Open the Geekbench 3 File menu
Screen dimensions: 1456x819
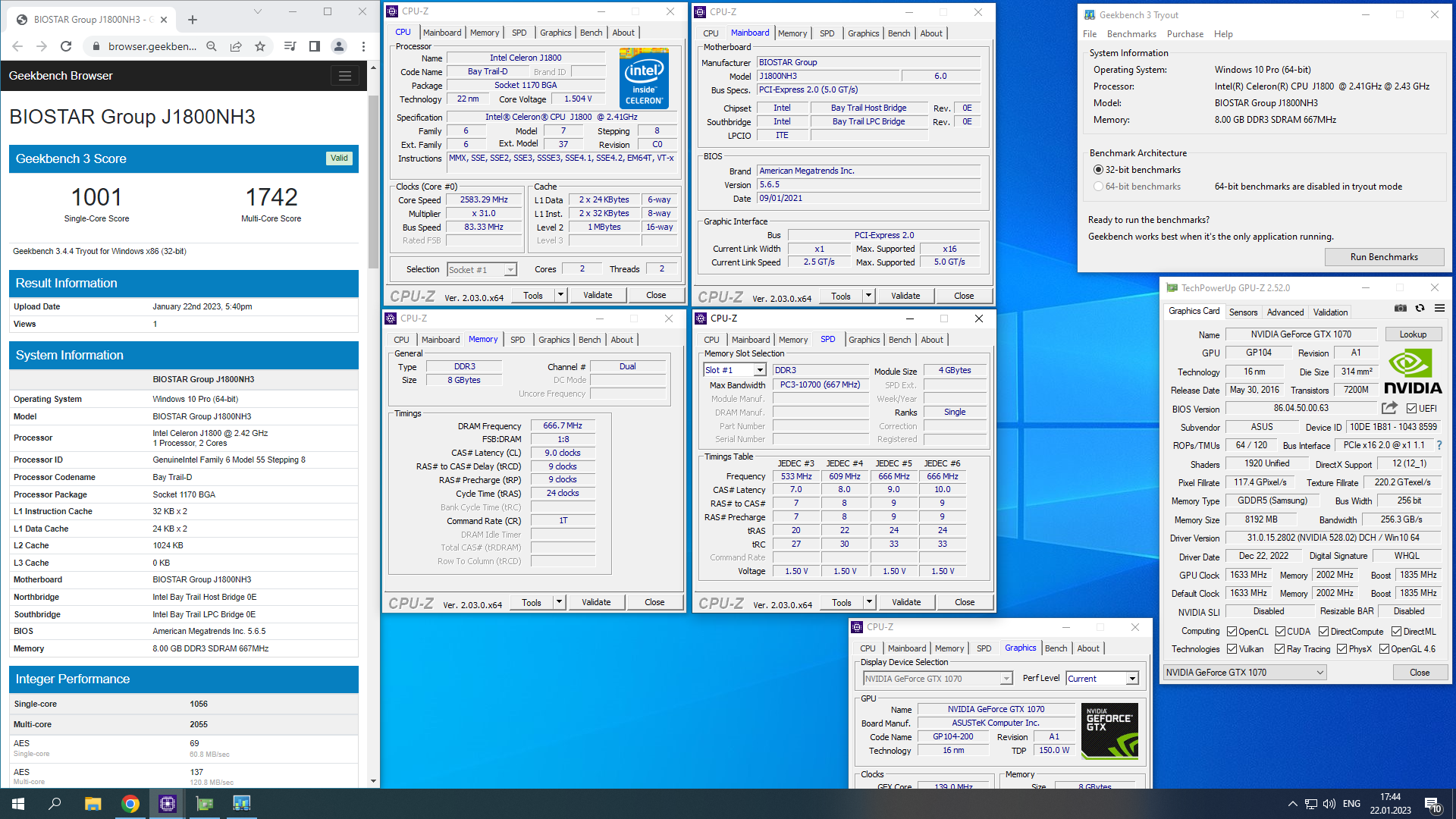[1090, 34]
